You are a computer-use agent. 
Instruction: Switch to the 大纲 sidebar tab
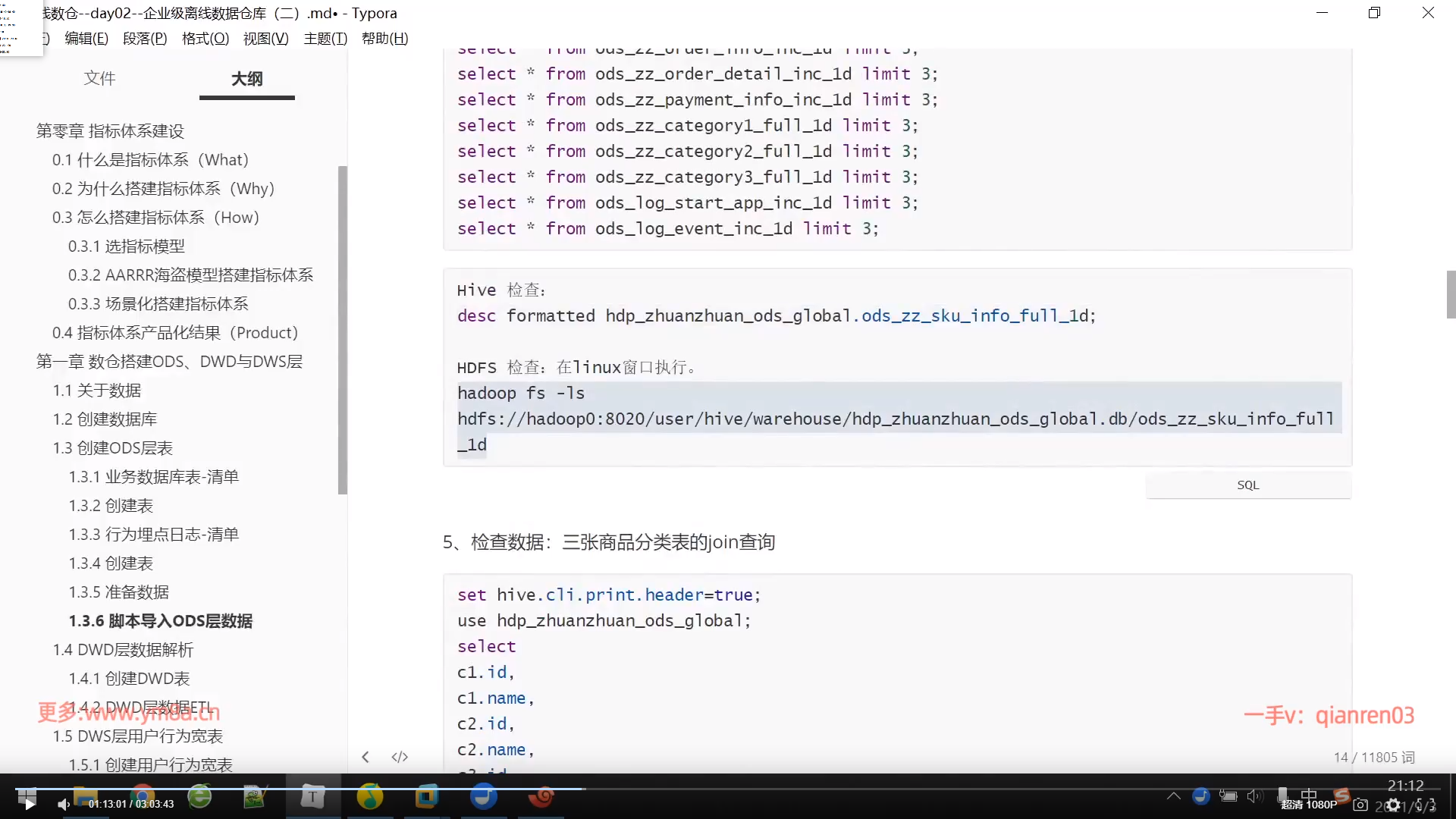246,79
